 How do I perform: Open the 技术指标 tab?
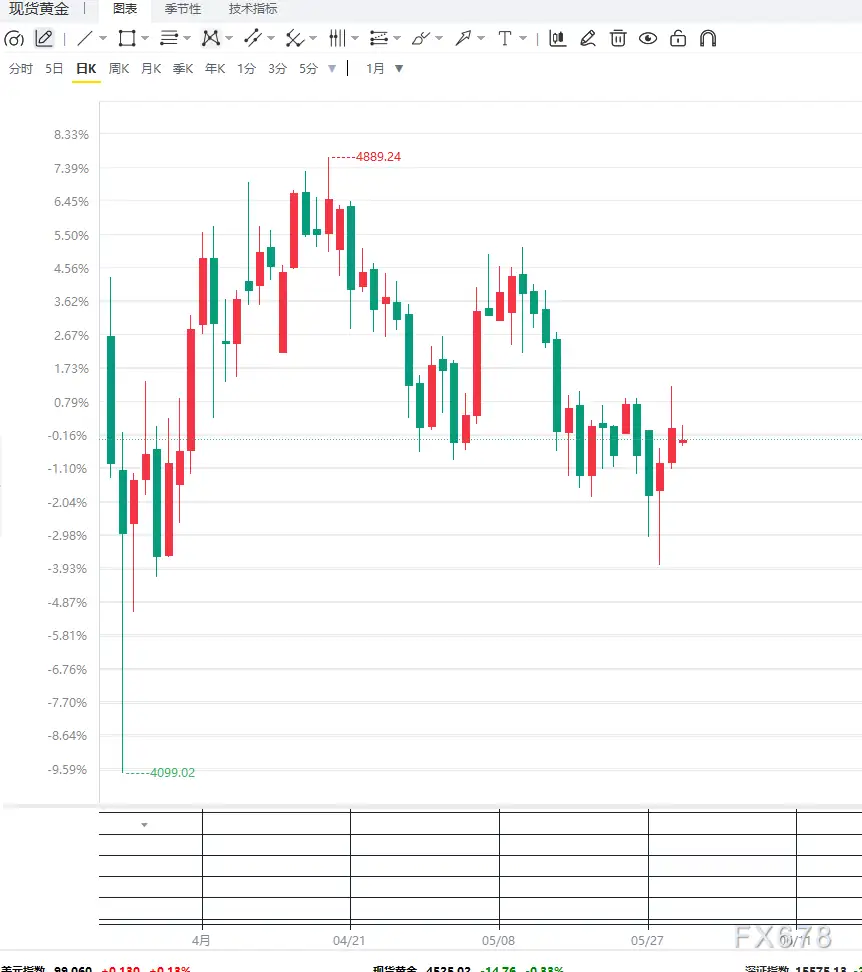253,9
